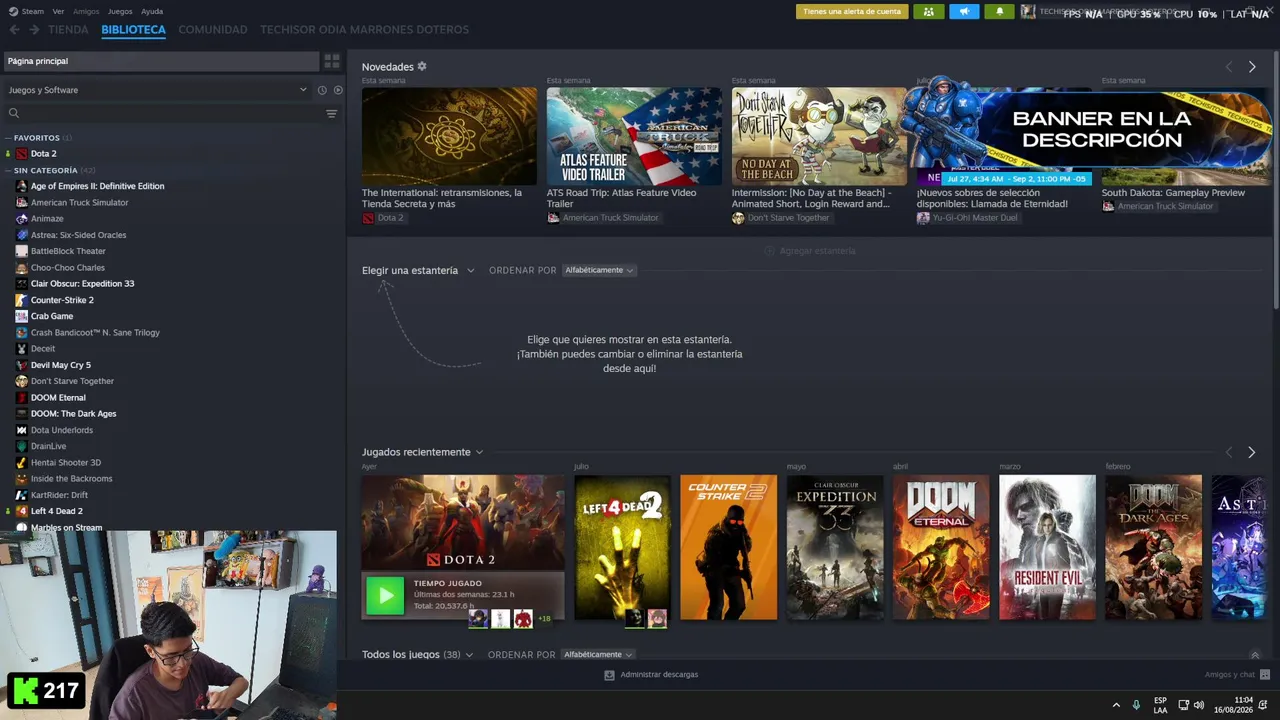Click the Página principal button
The image size is (1280, 720).
160,61
